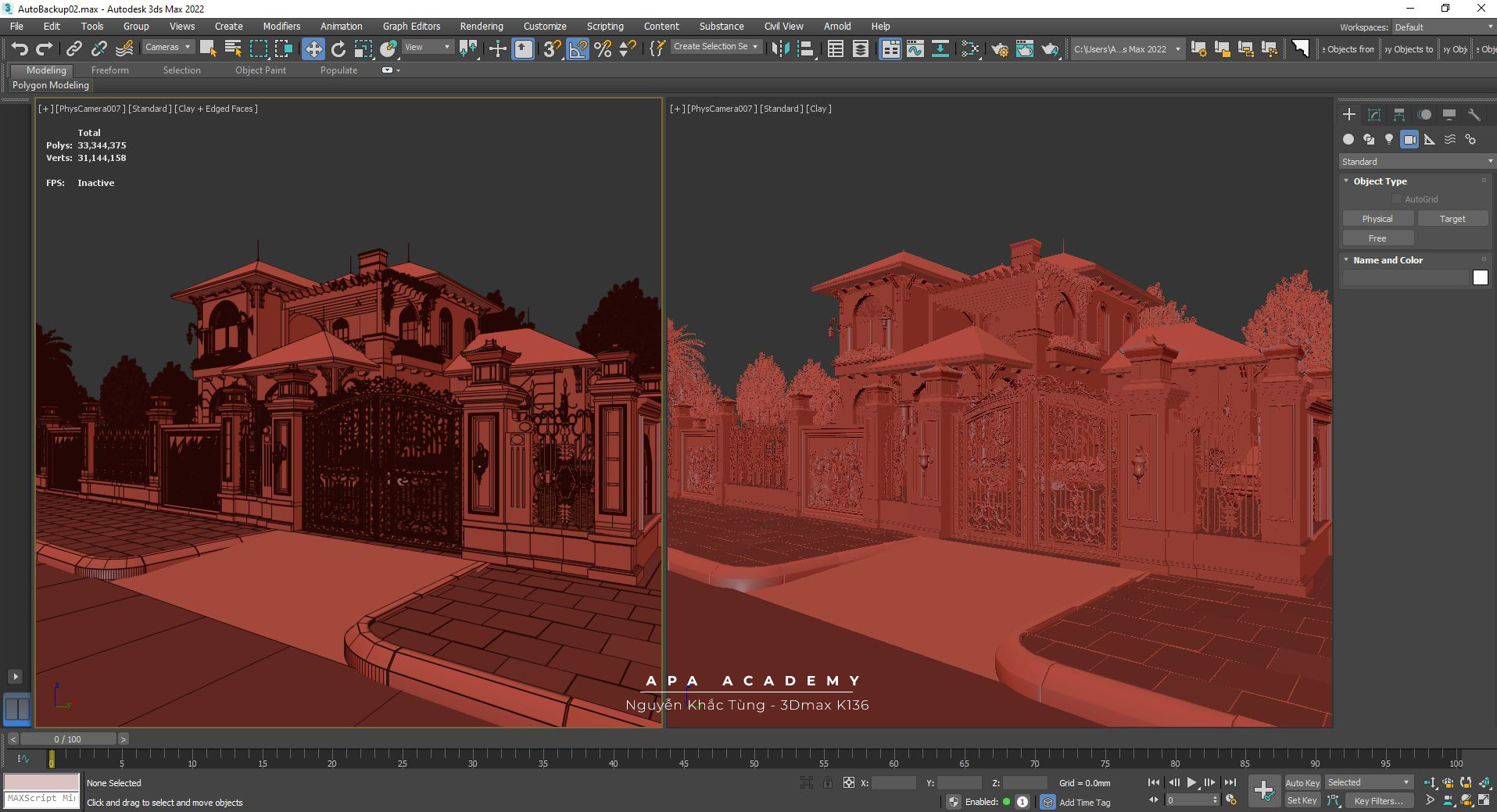Image resolution: width=1497 pixels, height=812 pixels.
Task: Open the Key Filters dialog
Action: click(x=1378, y=800)
